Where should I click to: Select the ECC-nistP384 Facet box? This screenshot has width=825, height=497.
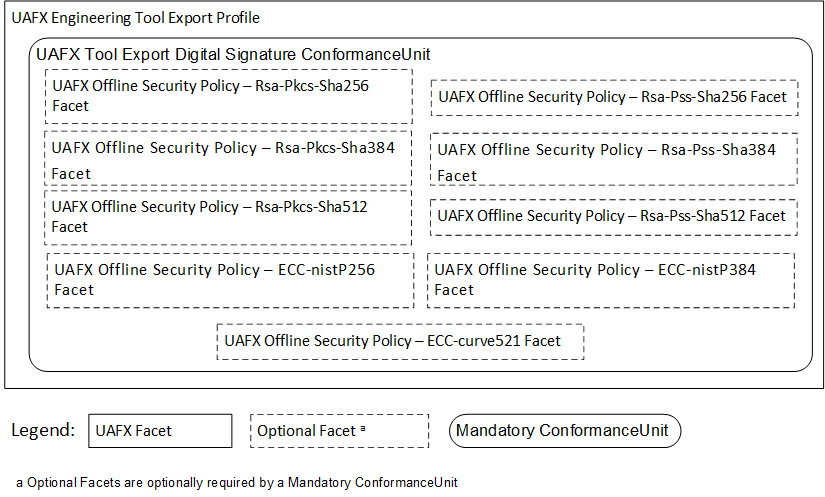tap(611, 280)
